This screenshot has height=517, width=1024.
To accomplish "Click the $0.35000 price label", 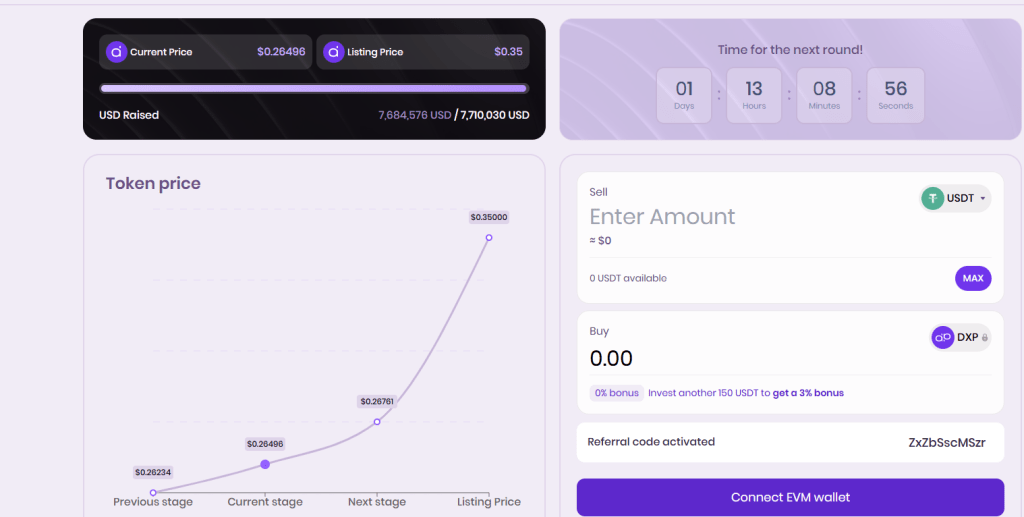I will pos(489,217).
